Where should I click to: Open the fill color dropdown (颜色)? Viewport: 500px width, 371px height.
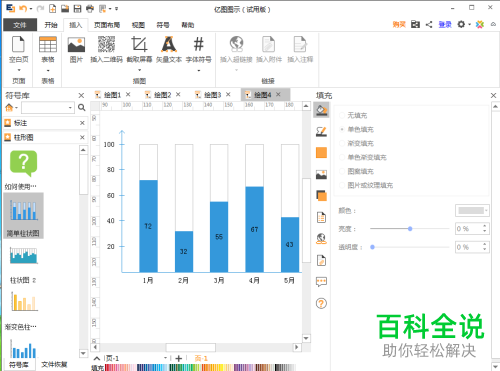pyautogui.click(x=472, y=211)
